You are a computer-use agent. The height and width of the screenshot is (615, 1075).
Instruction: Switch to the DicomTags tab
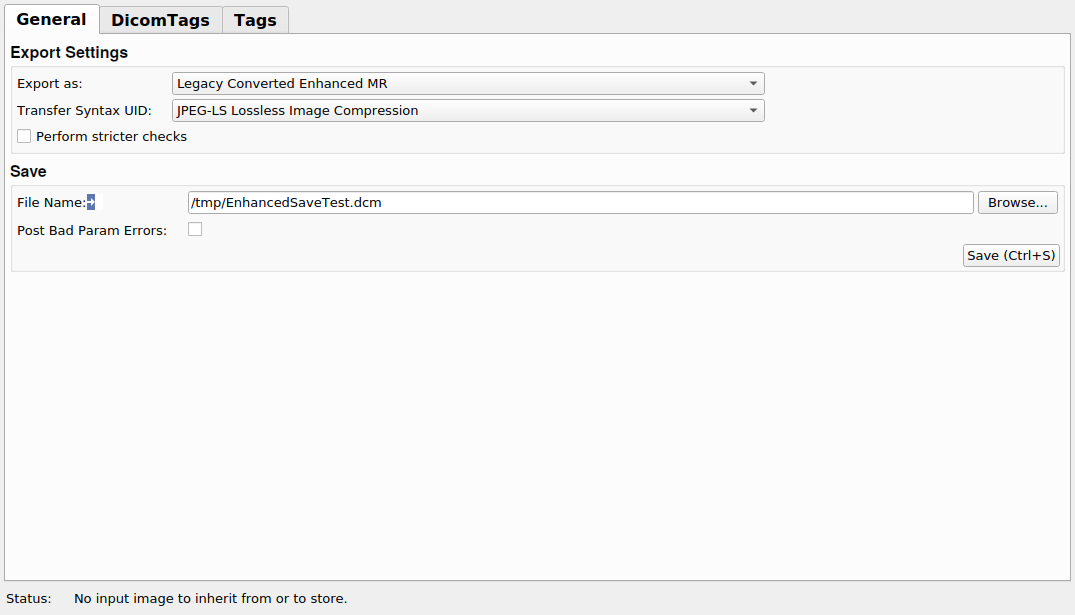pyautogui.click(x=160, y=20)
